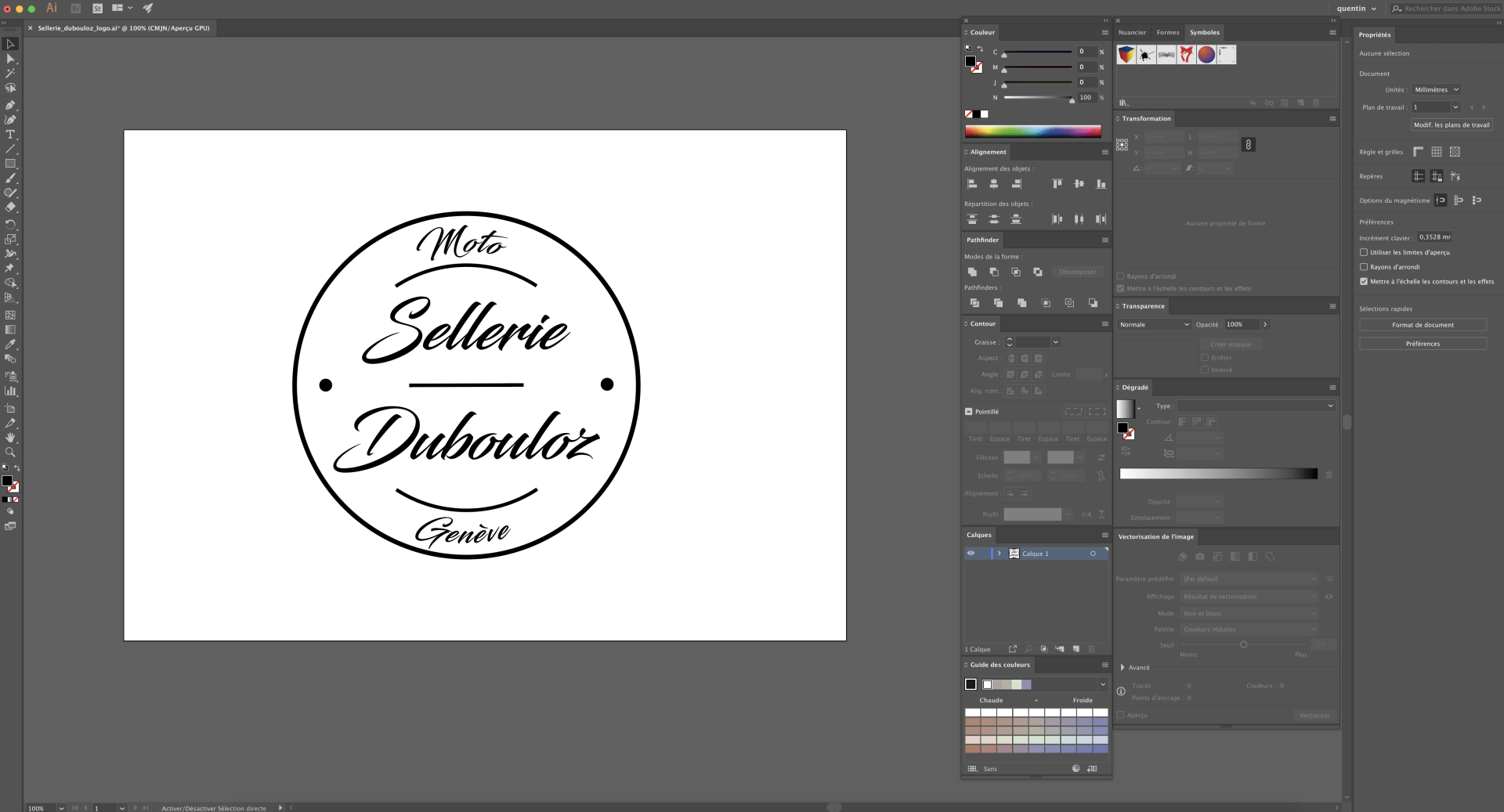Activate the Zoom tool

point(11,452)
